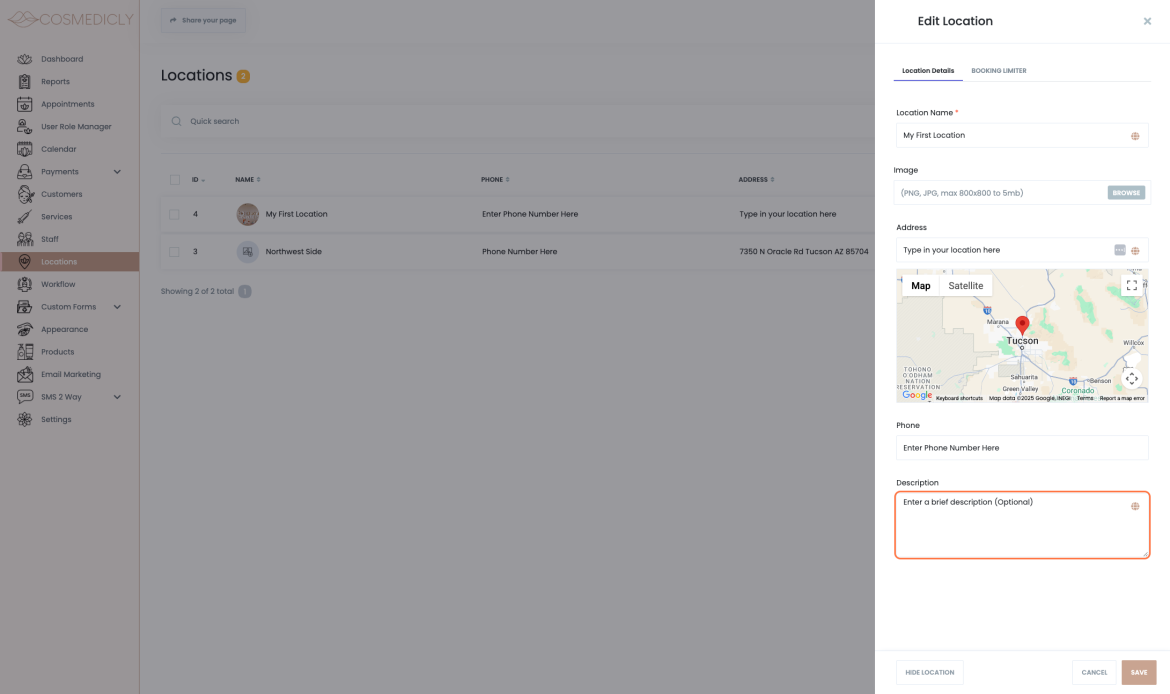Click the page 1 pagination badge
1170x694 pixels.
coord(245,291)
